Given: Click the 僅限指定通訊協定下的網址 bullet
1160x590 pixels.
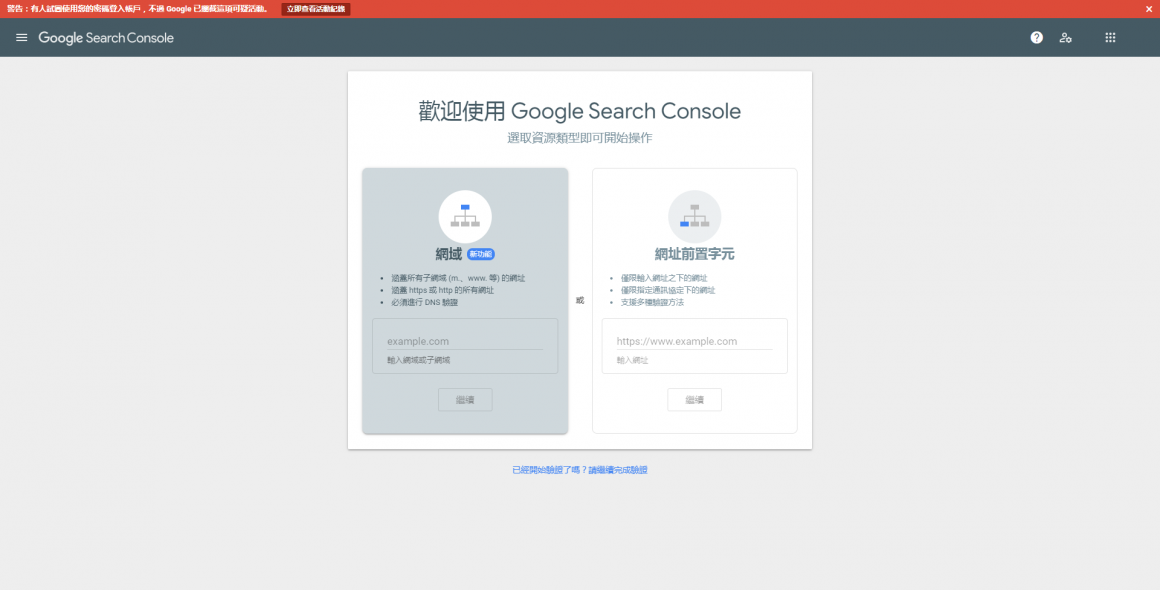Looking at the screenshot, I should (x=668, y=291).
